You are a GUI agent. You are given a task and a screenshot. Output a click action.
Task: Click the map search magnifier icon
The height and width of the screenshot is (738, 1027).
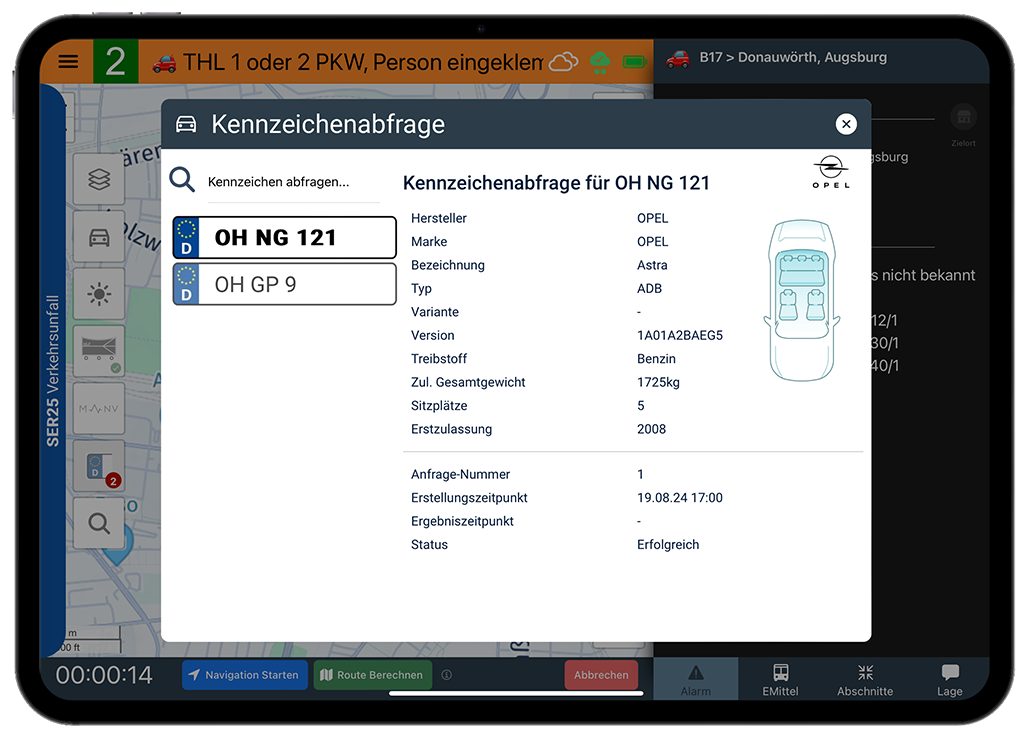pos(99,523)
